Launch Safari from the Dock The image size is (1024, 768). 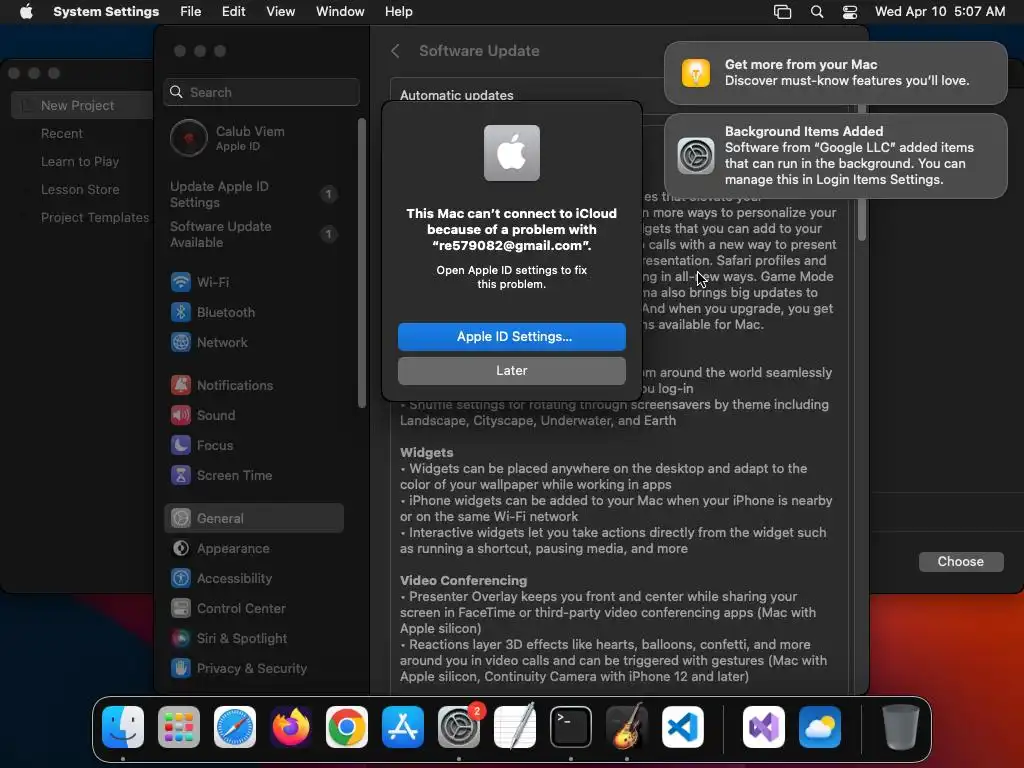coord(235,727)
